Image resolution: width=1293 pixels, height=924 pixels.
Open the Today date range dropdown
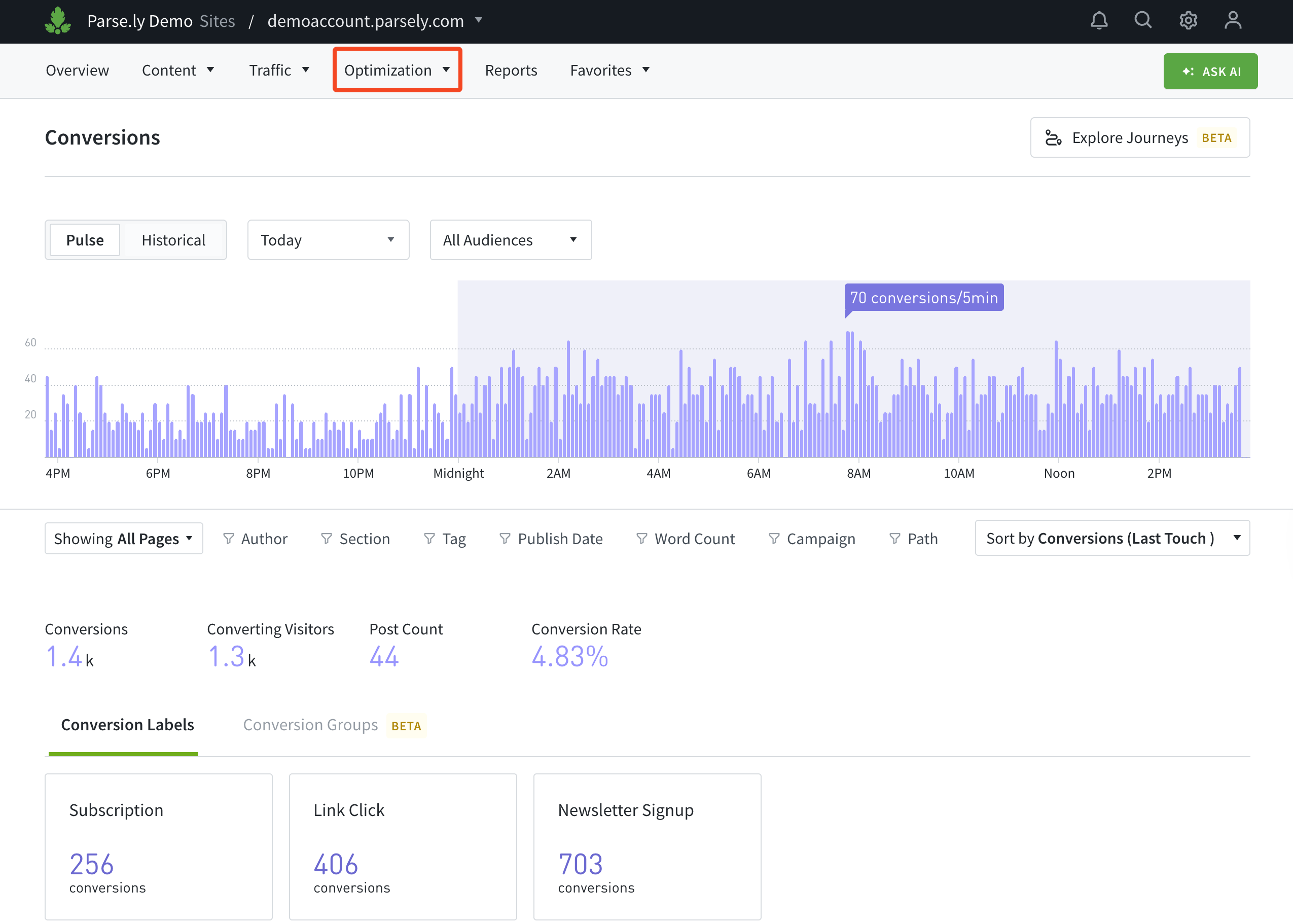point(328,240)
